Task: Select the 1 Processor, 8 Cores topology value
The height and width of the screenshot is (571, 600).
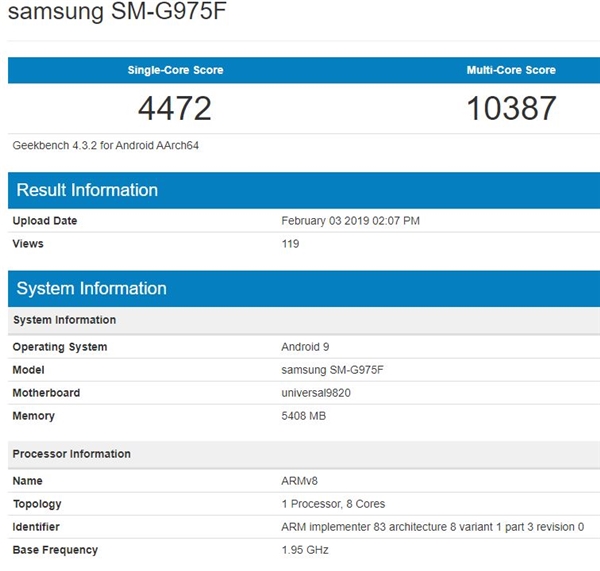Action: pyautogui.click(x=333, y=504)
